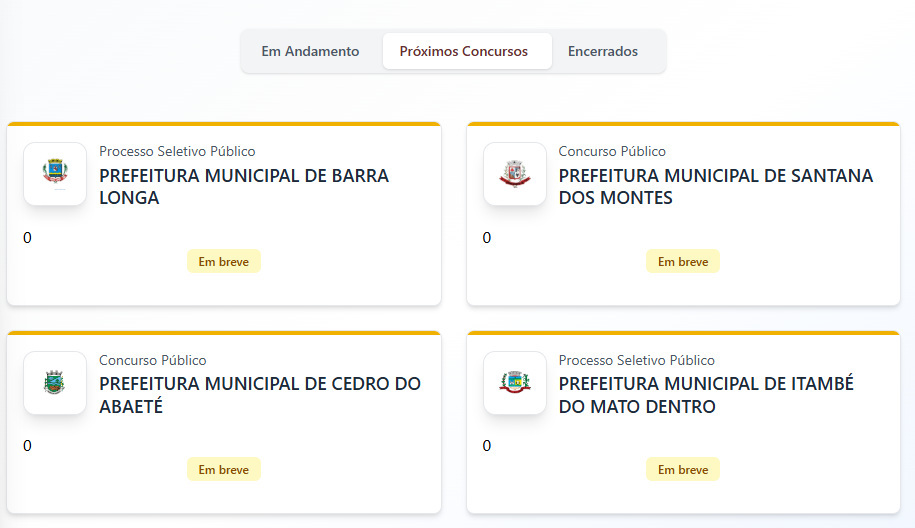
Task: Open the Encerrados tab
Action: (602, 51)
